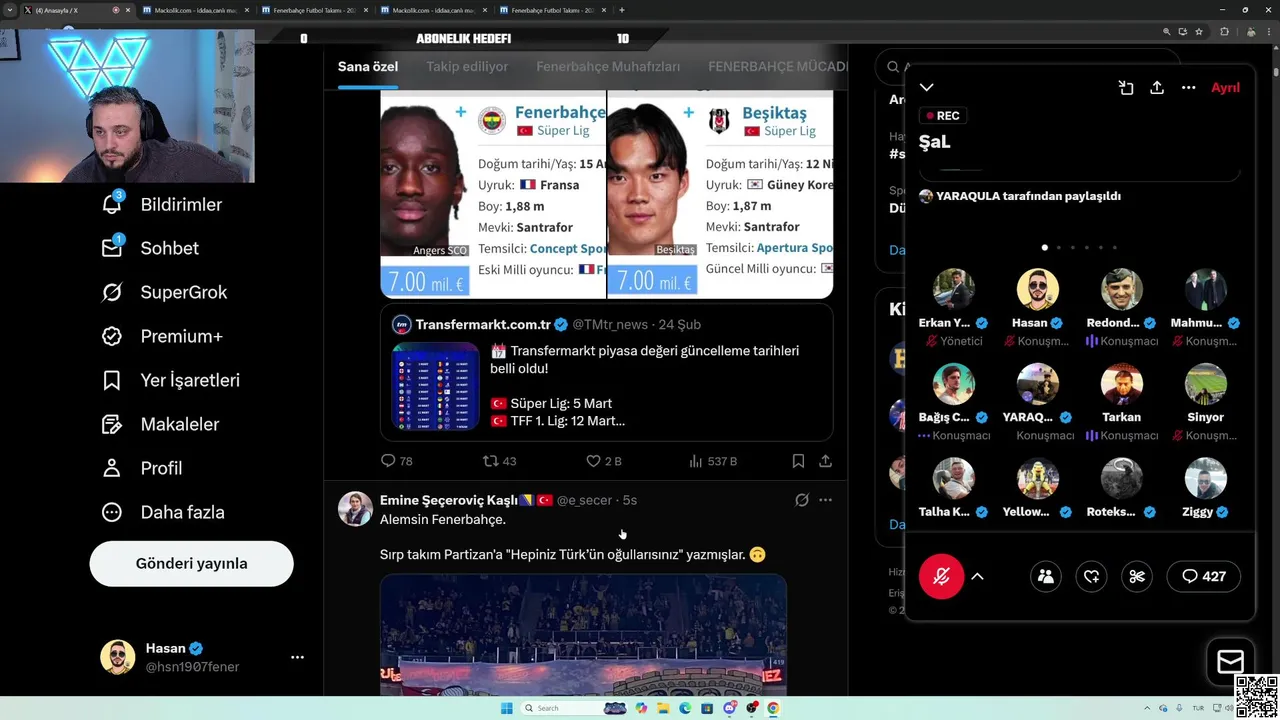Viewport: 1280px width, 720px height.
Task: Send a heart reaction in Space
Action: pyautogui.click(x=1091, y=576)
